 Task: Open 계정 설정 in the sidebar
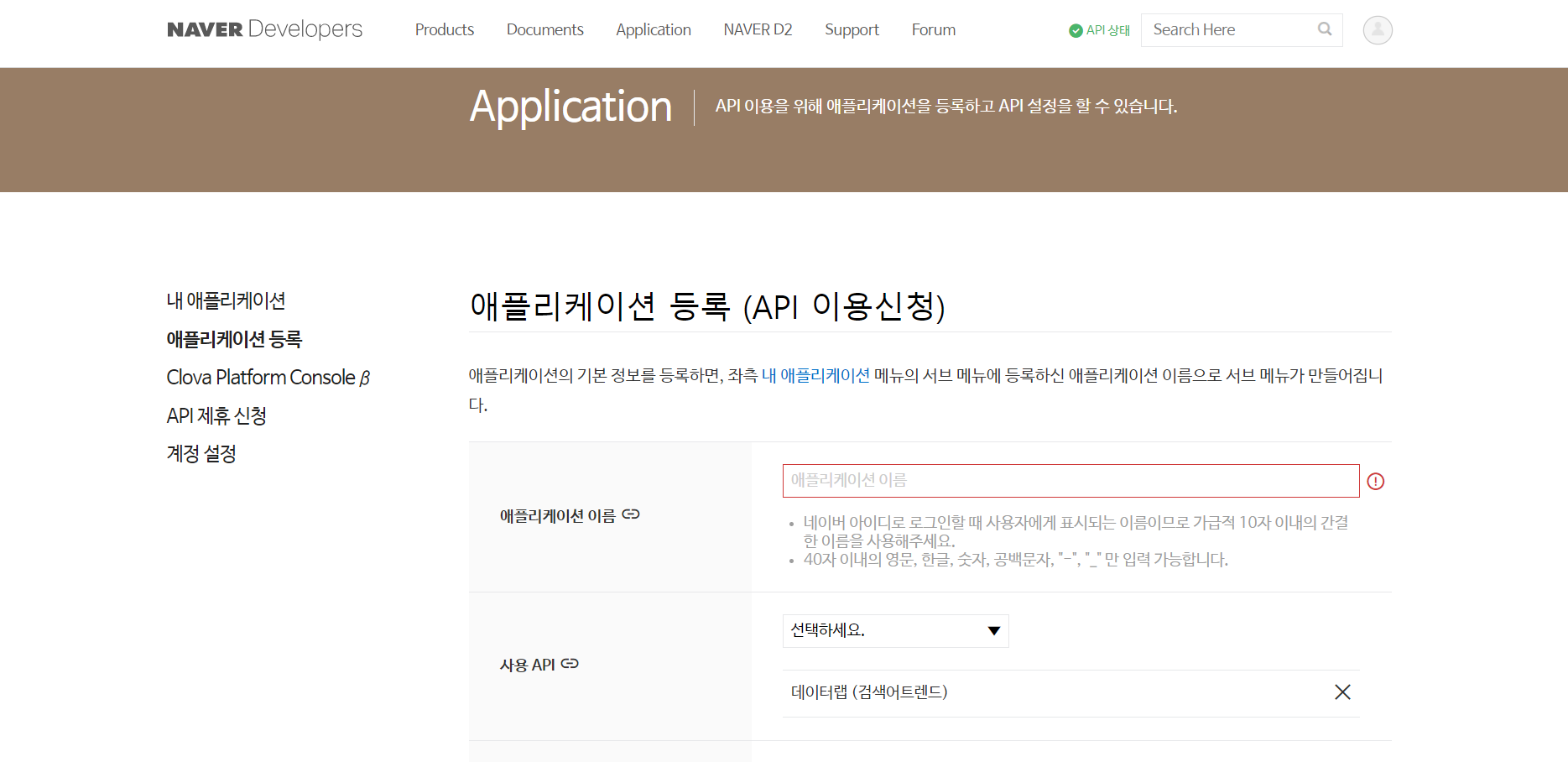[201, 453]
